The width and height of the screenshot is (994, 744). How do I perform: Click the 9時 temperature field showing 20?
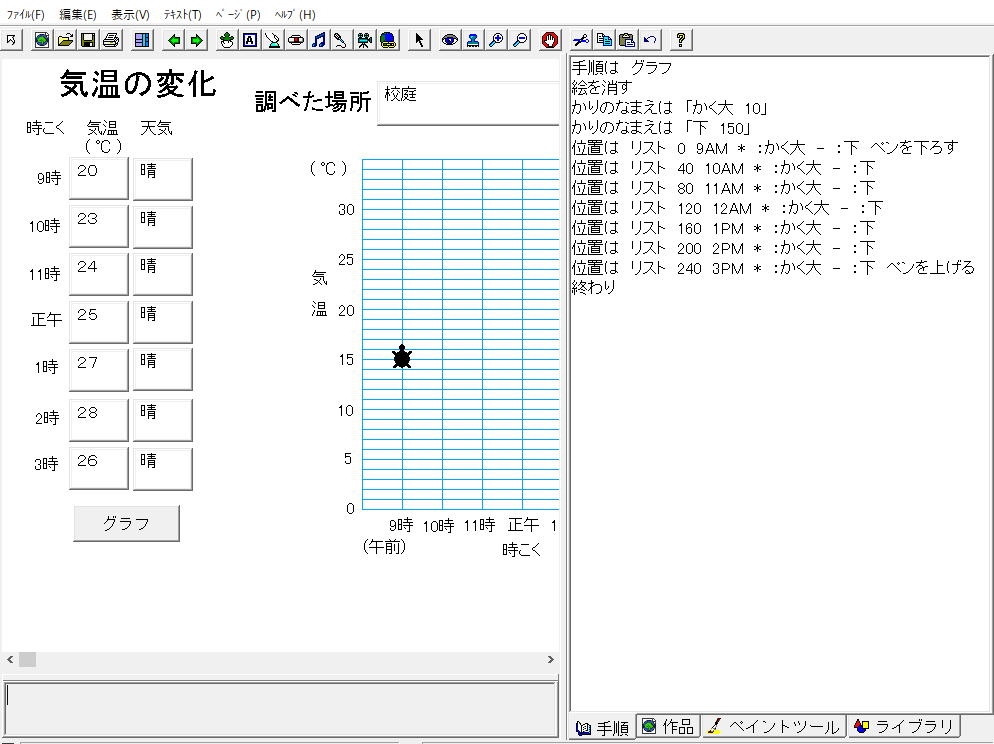[x=98, y=177]
